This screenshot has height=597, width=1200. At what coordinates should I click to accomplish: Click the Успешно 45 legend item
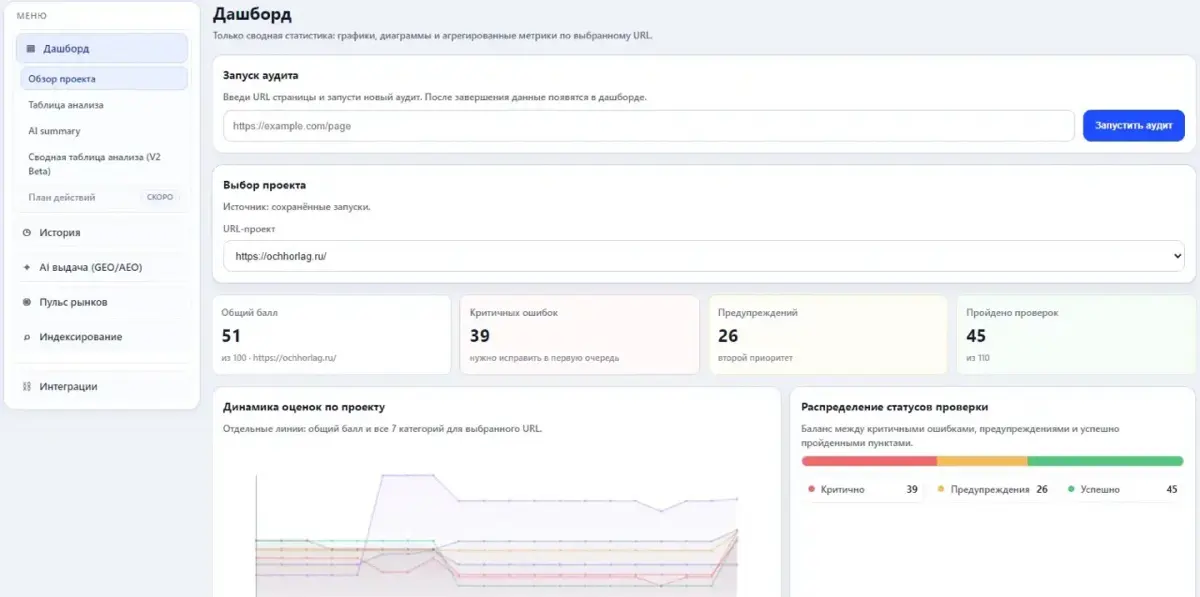pos(1123,490)
